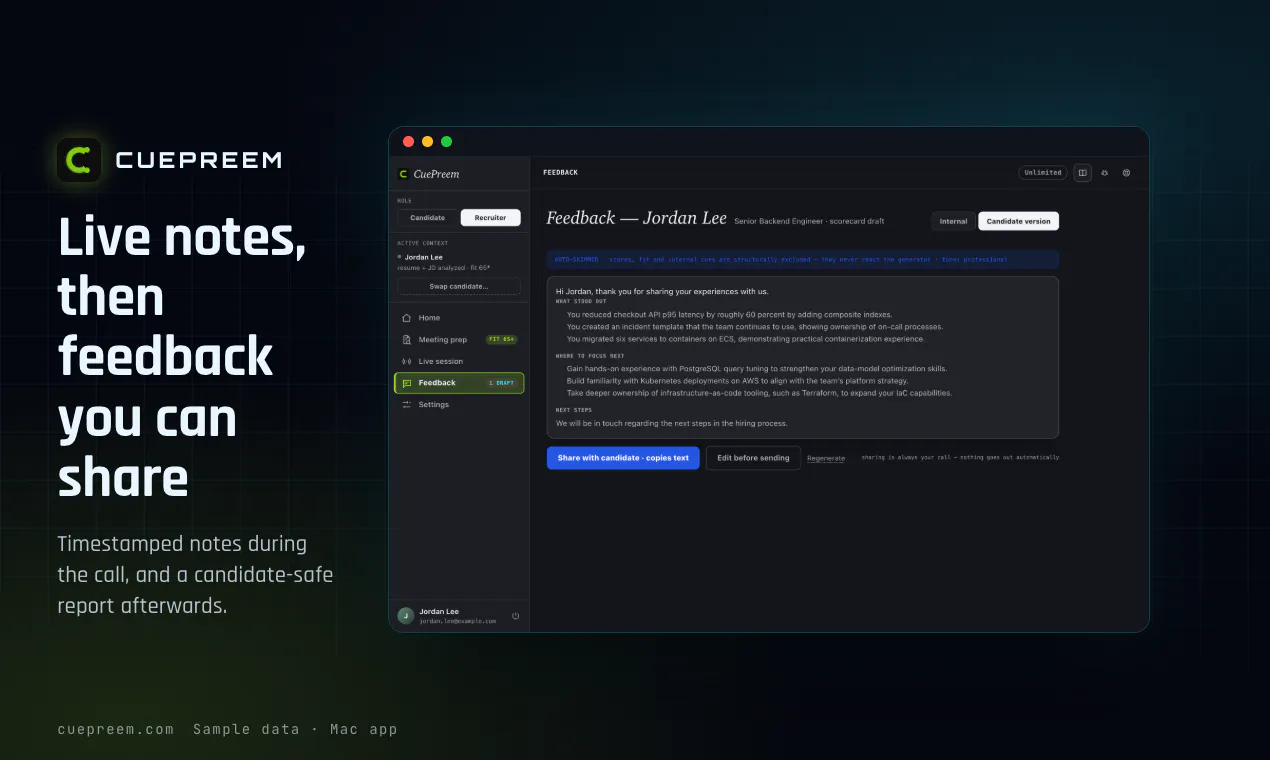Click the globe icon in top bar

coord(1127,173)
